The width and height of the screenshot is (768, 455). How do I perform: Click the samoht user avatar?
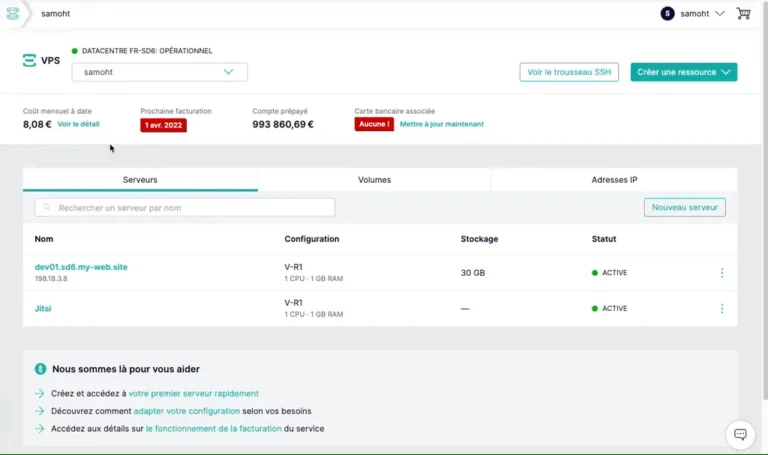(x=667, y=14)
